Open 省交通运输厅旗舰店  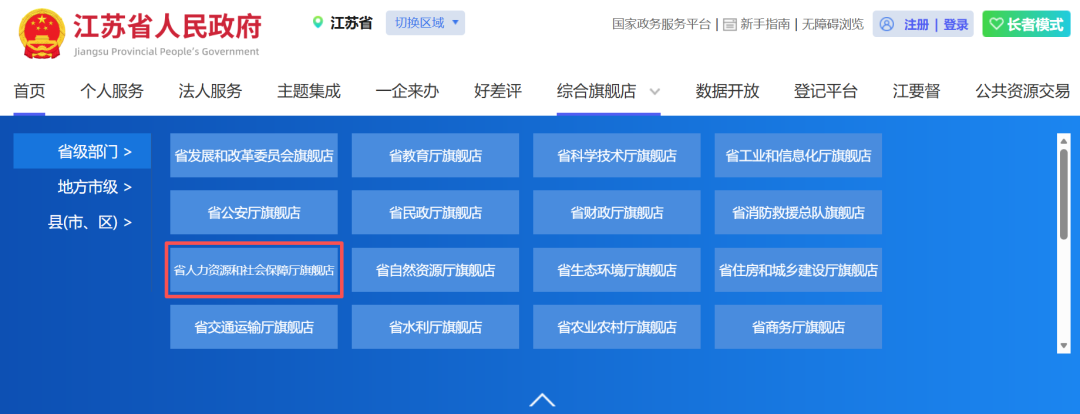[x=254, y=327]
